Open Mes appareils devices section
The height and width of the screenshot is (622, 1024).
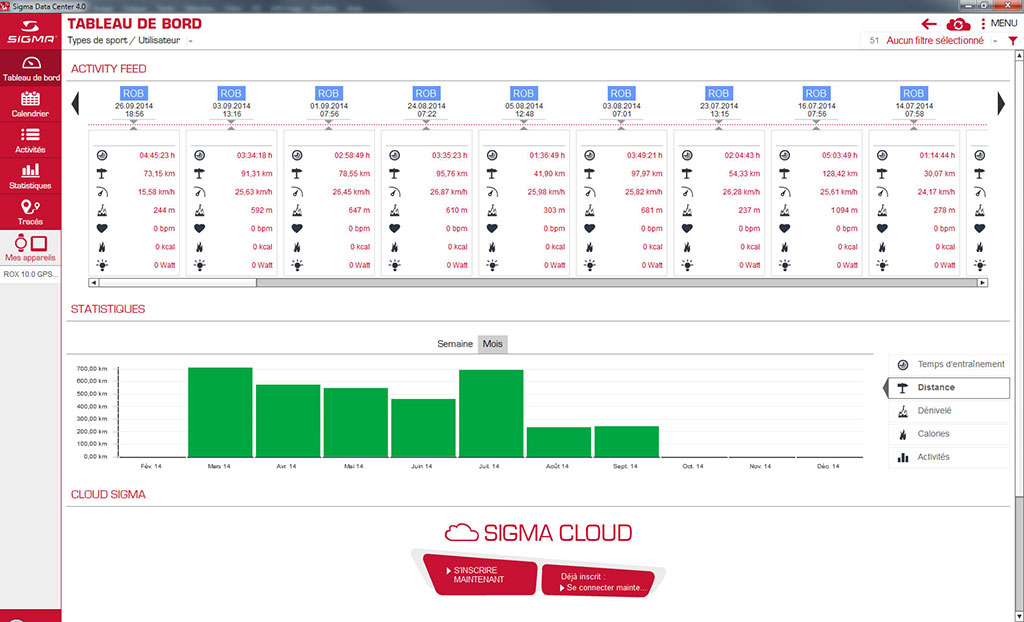click(31, 248)
